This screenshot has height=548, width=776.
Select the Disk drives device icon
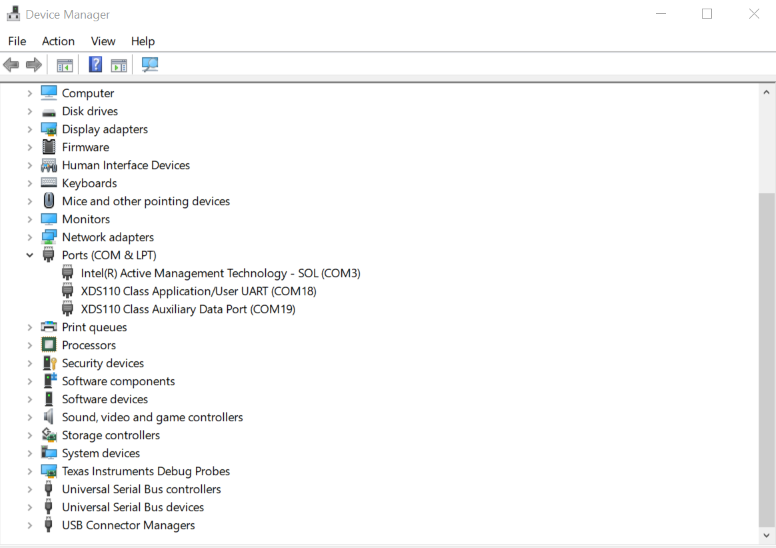[x=49, y=111]
